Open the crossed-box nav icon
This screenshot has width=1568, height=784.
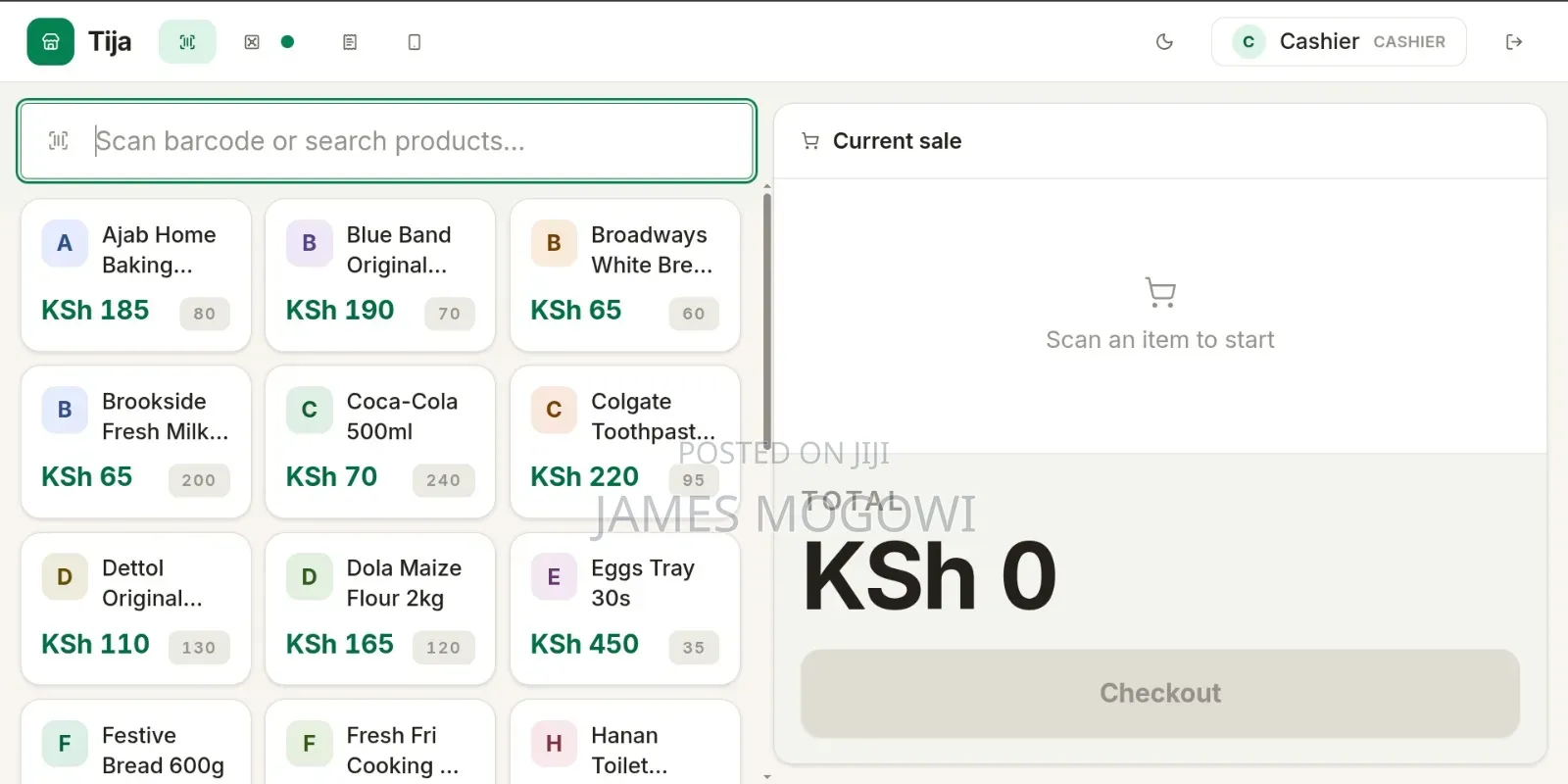coord(252,42)
